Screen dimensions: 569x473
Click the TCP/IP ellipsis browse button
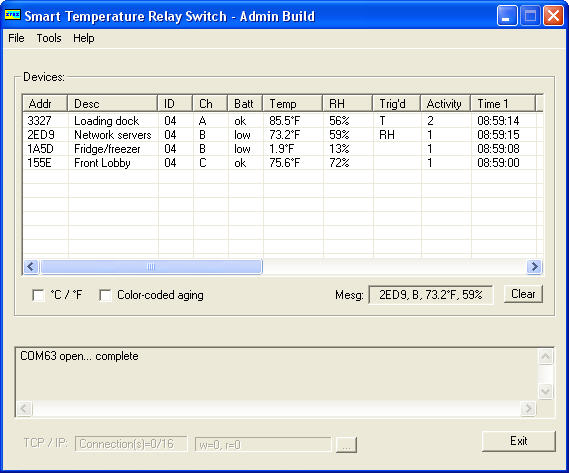346,445
